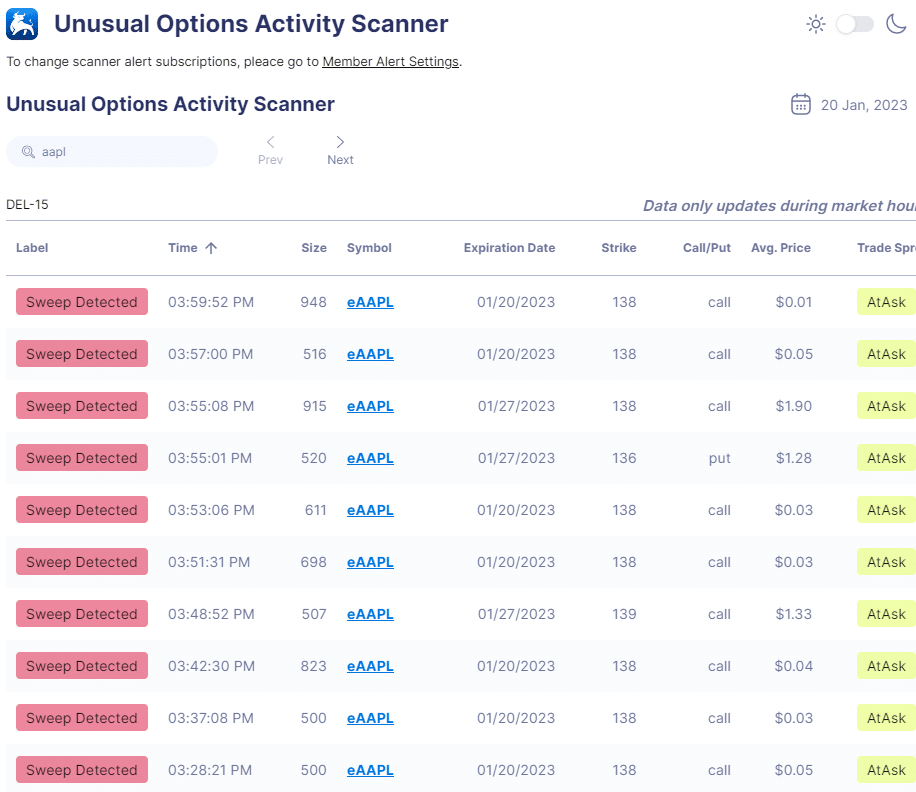916x792 pixels.
Task: Open eAAPL link in 03:55:01 PM row
Action: pos(370,458)
